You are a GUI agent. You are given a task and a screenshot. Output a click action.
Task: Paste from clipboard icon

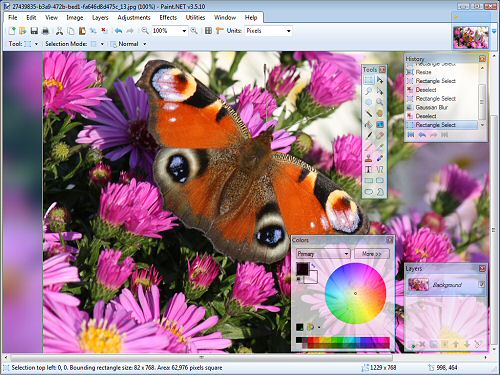[x=82, y=31]
